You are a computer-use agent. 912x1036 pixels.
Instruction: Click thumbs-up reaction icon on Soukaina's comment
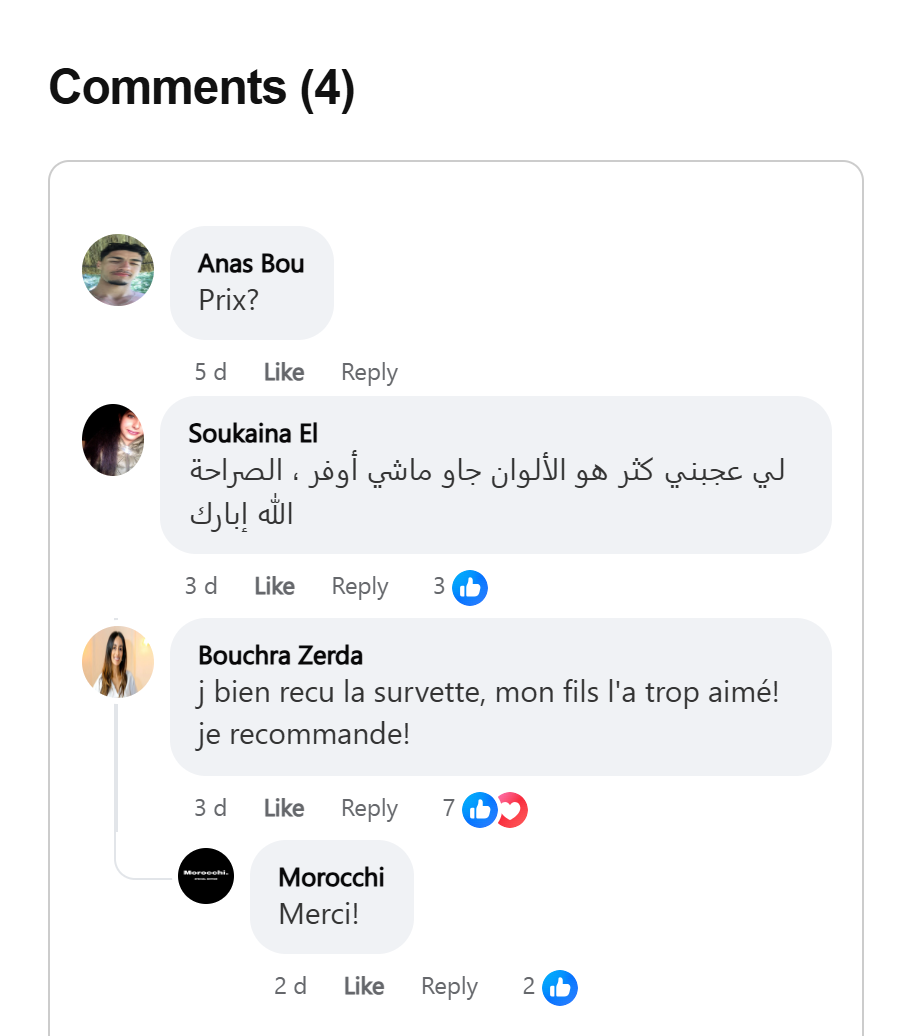[x=470, y=587]
